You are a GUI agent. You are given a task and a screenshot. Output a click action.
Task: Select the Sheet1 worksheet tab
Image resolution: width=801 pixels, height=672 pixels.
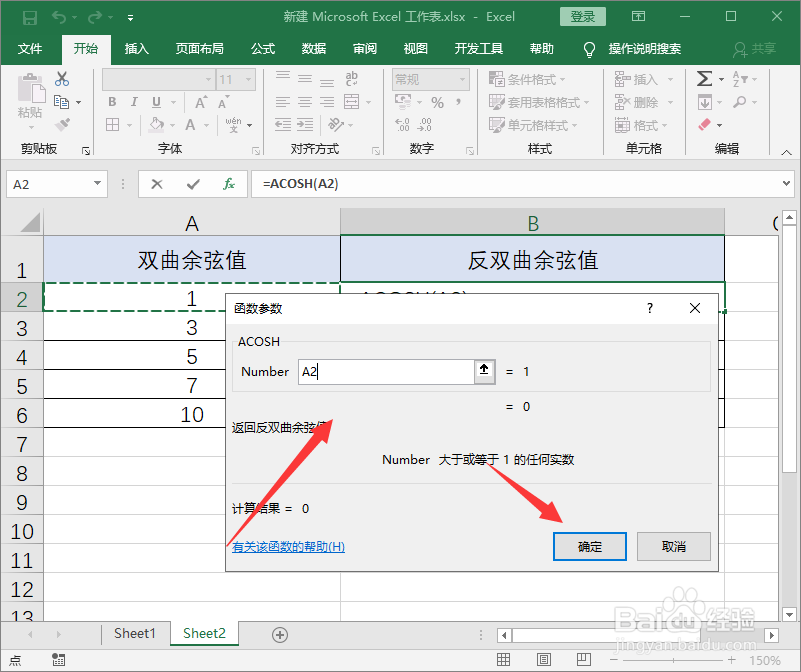[134, 633]
